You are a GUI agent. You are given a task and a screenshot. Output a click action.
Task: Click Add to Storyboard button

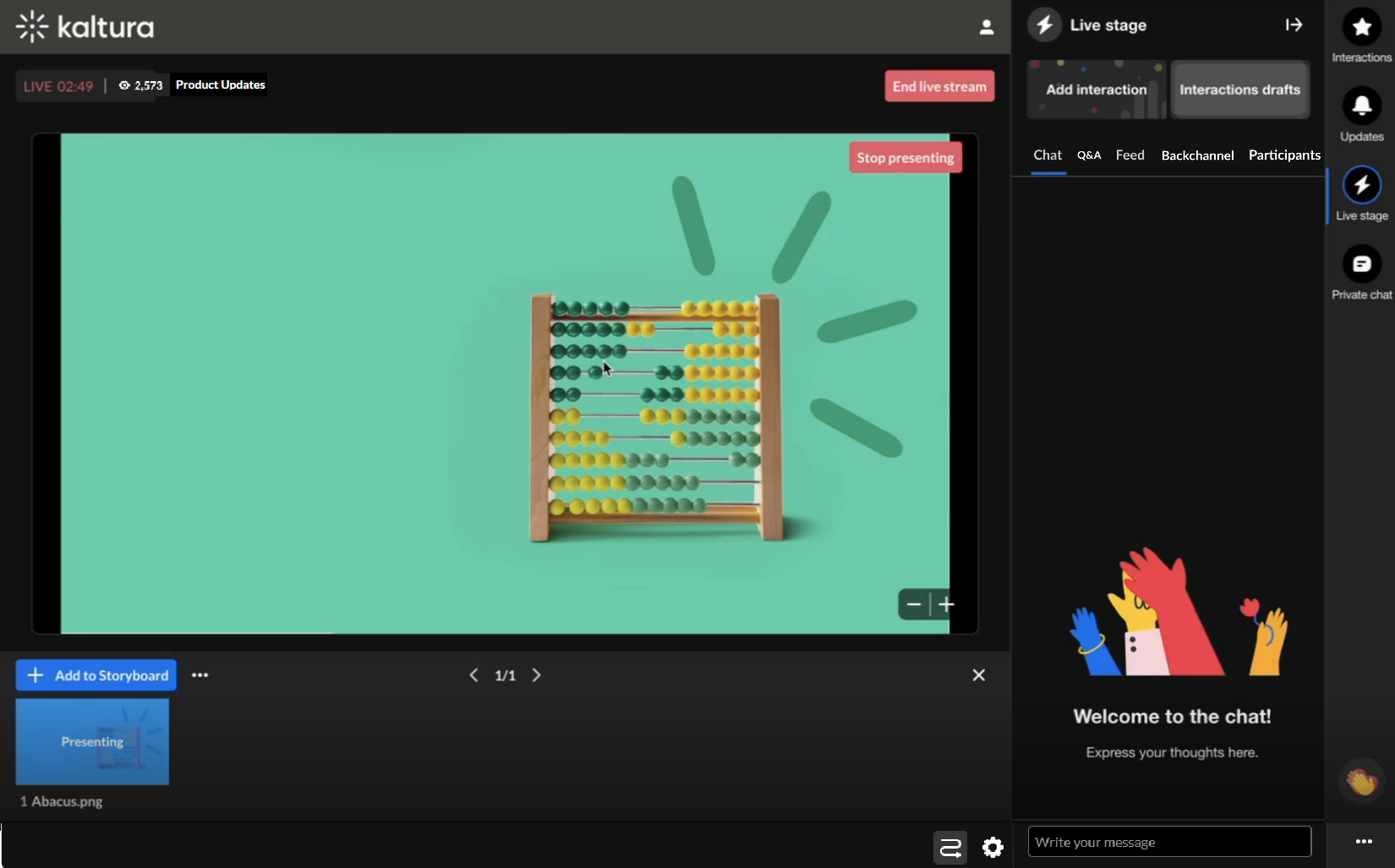click(96, 675)
